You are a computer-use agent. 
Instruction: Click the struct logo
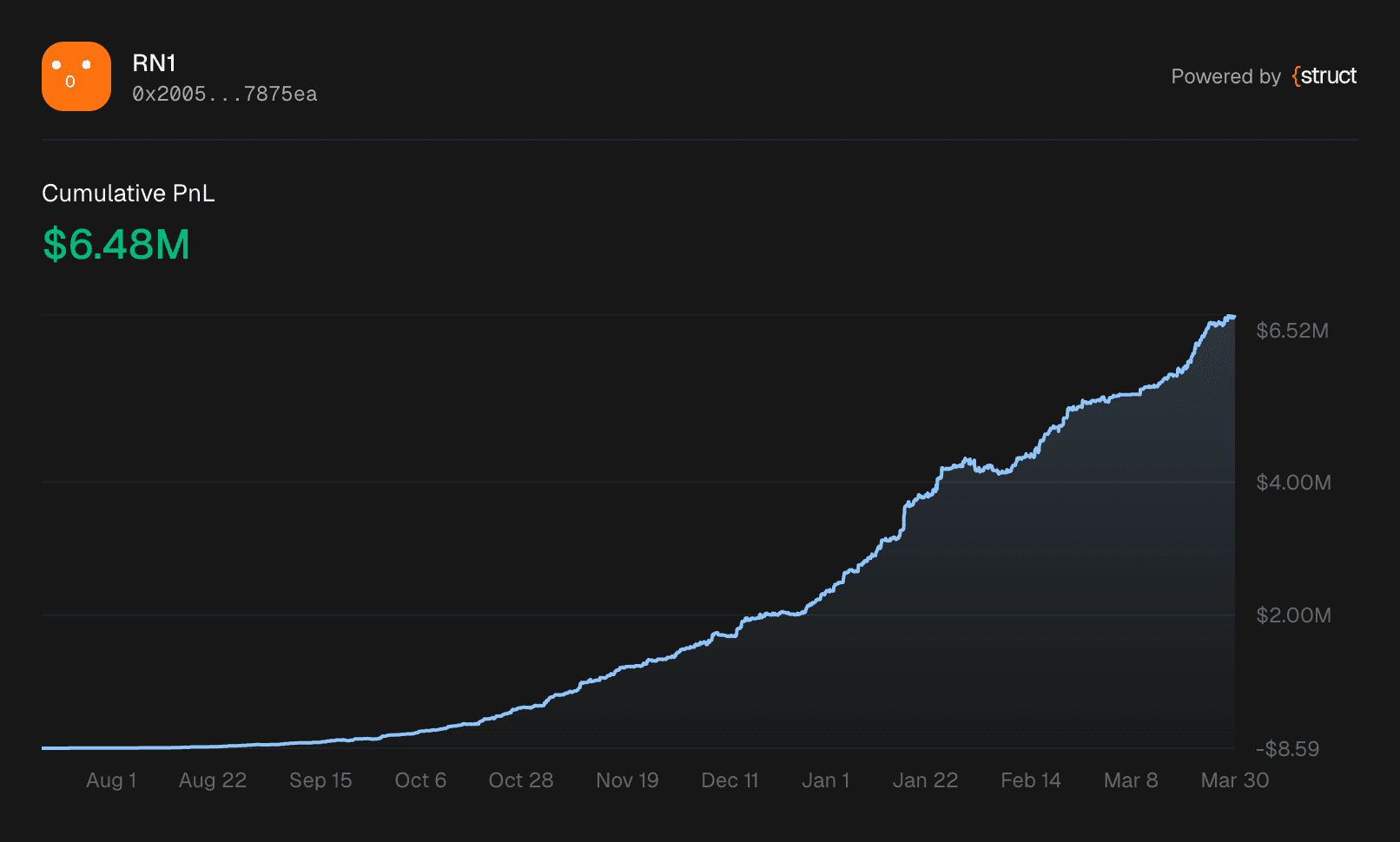tap(1324, 76)
